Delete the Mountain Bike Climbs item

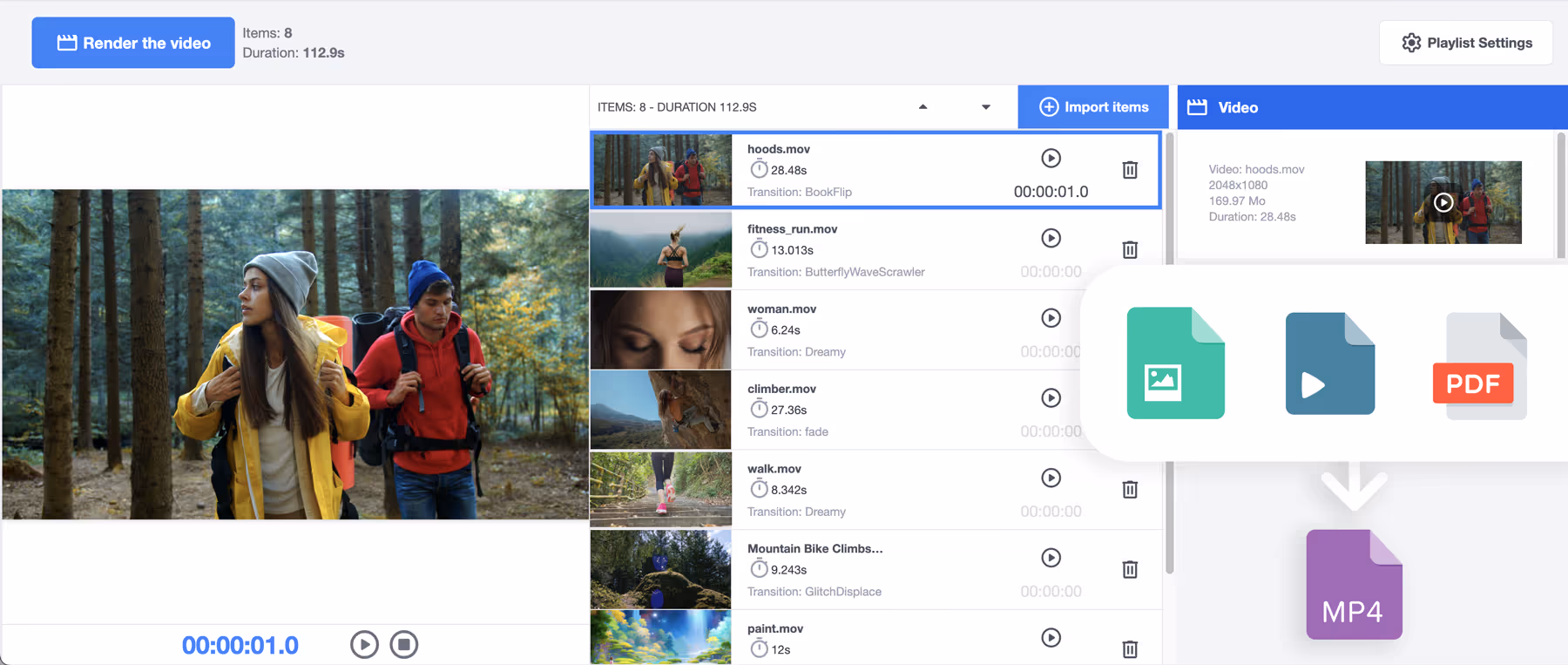(1130, 570)
